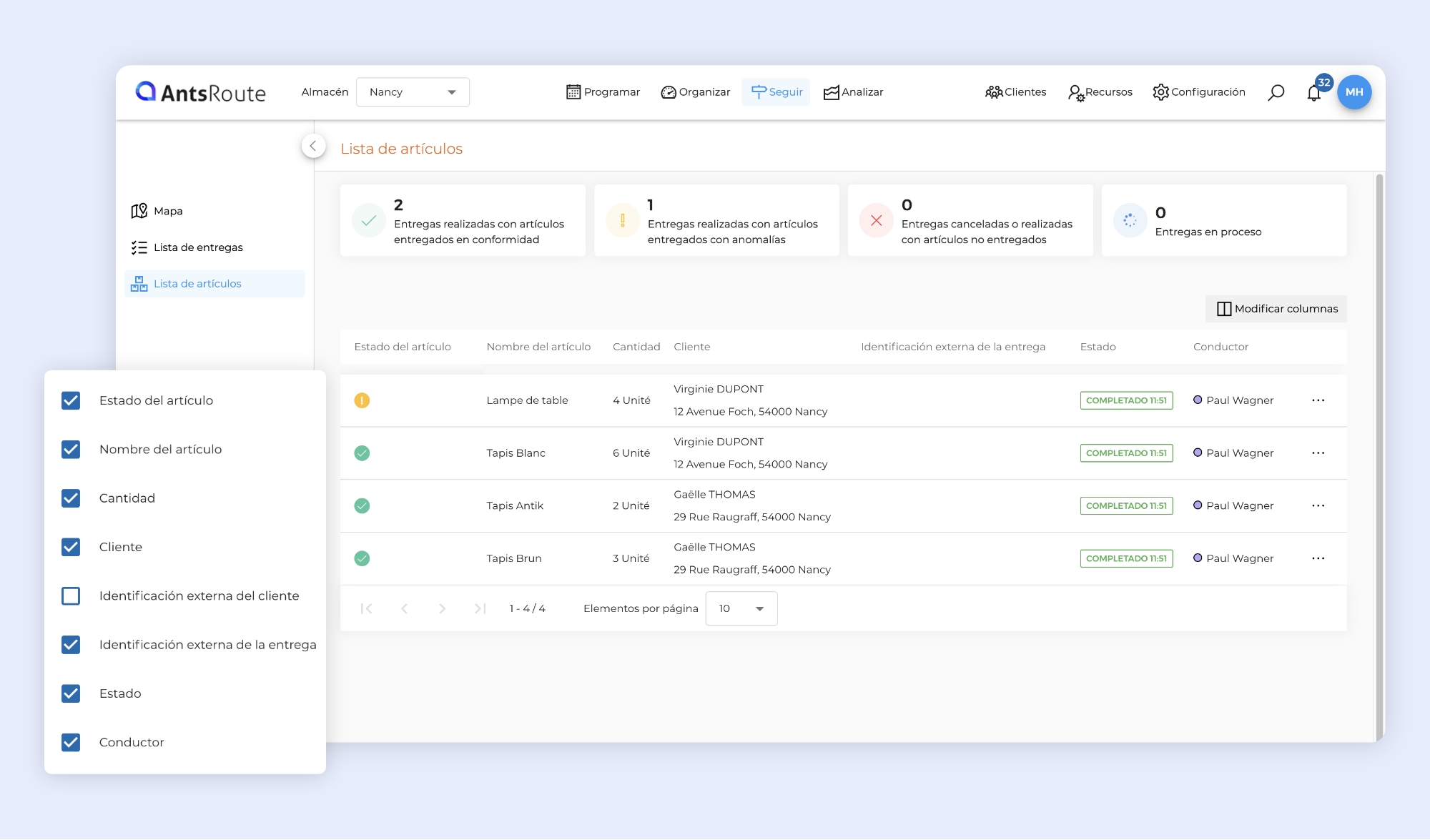The height and width of the screenshot is (840, 1430).
Task: Switch to the Analizar tab
Action: tap(854, 92)
